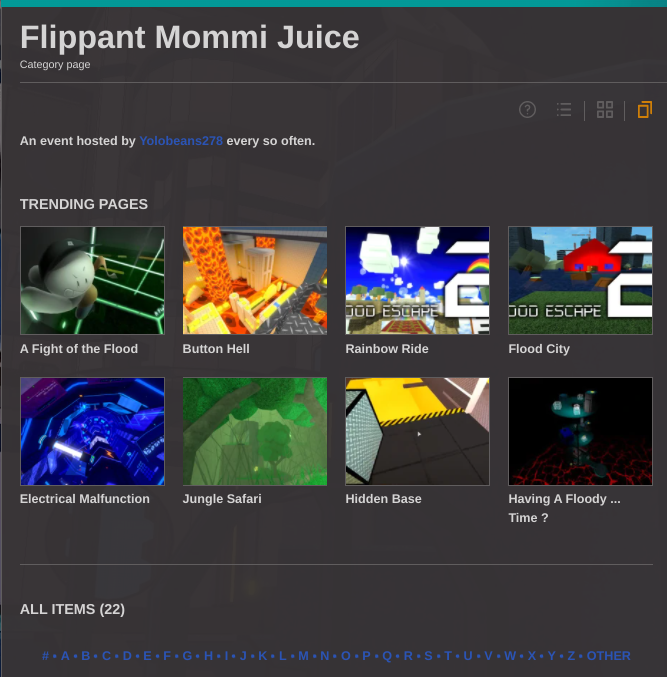This screenshot has width=667, height=677.
Task: Filter all items by letter P
Action: click(x=367, y=656)
